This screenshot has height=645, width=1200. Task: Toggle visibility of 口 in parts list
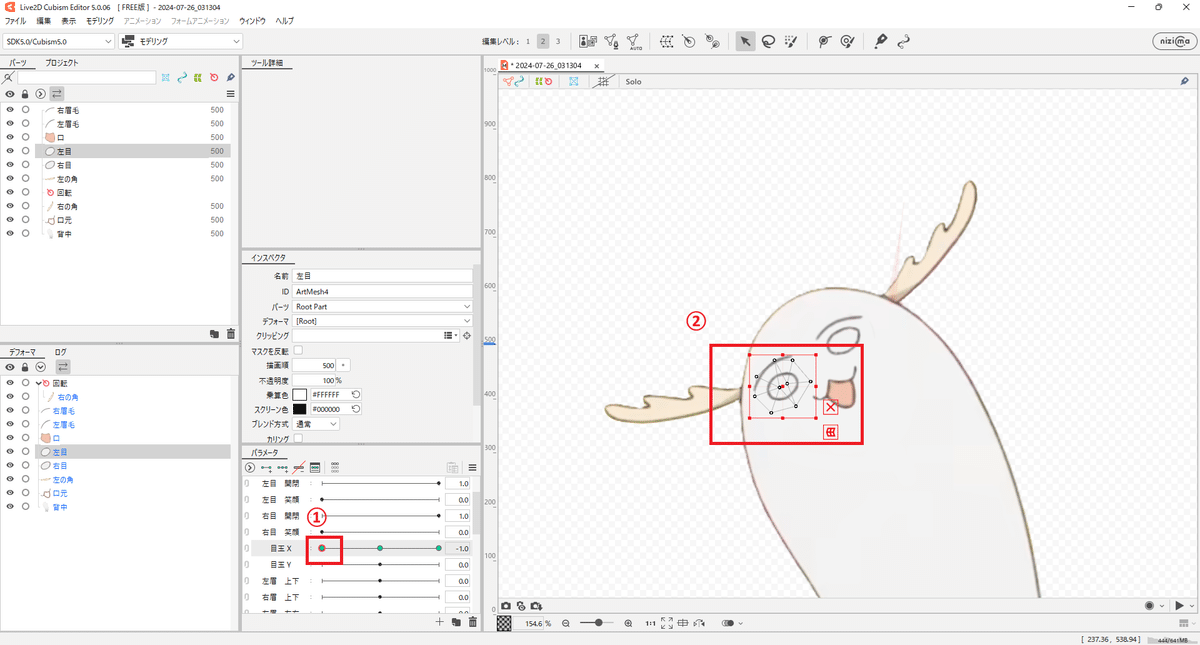tap(10, 137)
